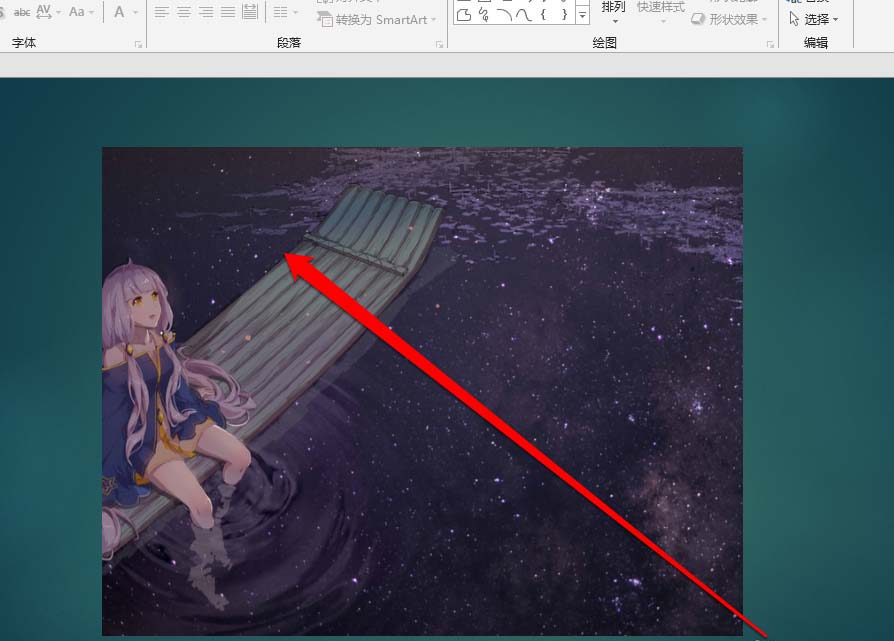Open the 选择 select dropdown

pos(814,19)
